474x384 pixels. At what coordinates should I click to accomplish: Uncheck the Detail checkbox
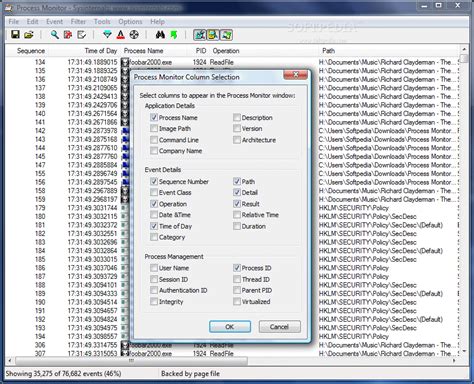[x=237, y=192]
